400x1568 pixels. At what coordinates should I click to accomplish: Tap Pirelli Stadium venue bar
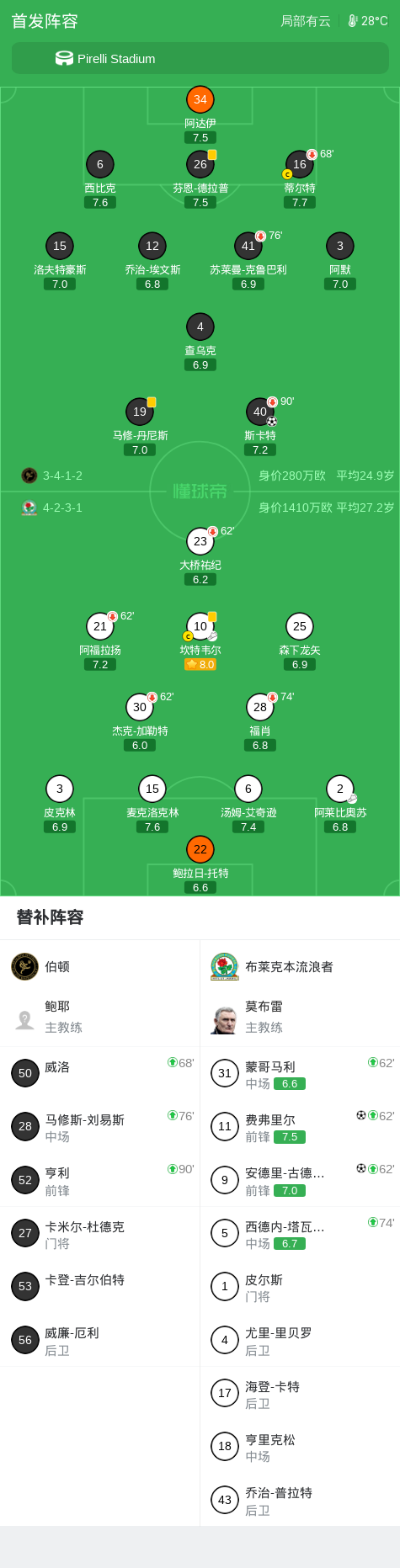pos(200,58)
